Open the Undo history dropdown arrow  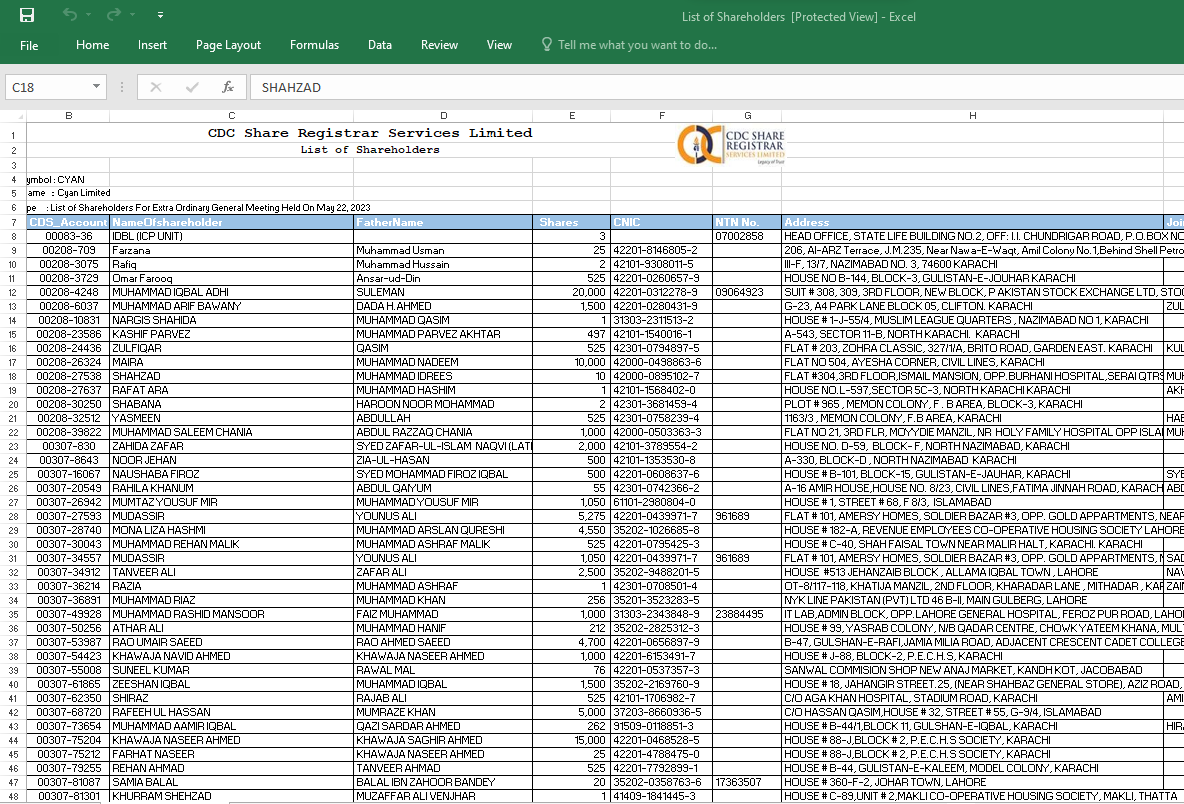[88, 15]
